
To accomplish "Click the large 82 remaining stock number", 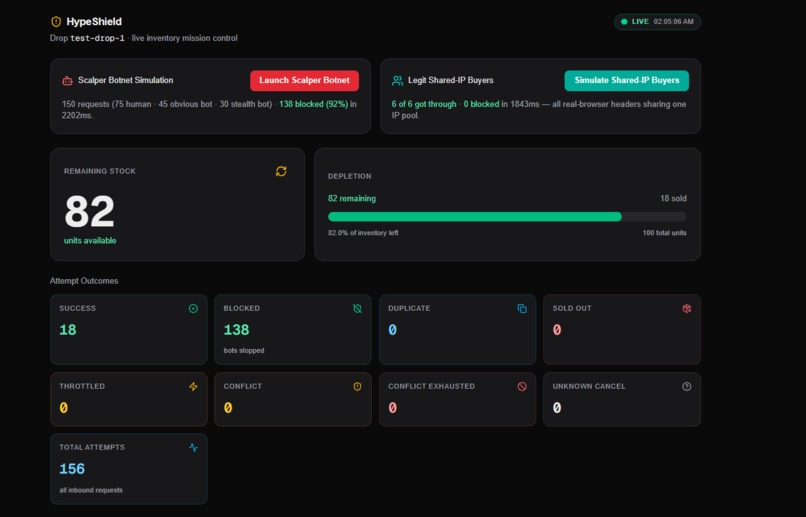I will click(89, 211).
